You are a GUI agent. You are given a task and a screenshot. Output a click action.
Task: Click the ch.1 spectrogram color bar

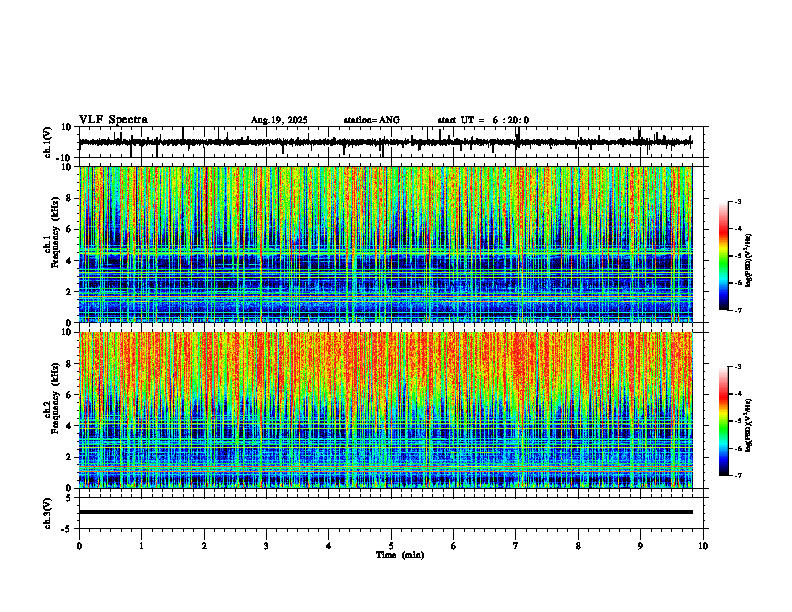tap(724, 255)
